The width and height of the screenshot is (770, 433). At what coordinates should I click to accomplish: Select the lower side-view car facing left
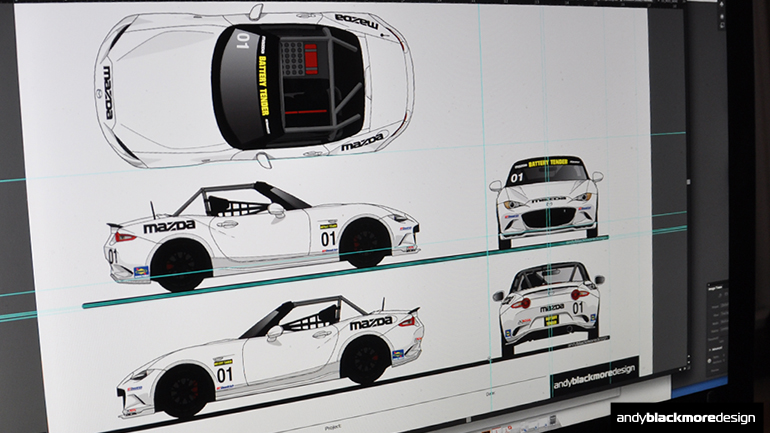[270, 356]
